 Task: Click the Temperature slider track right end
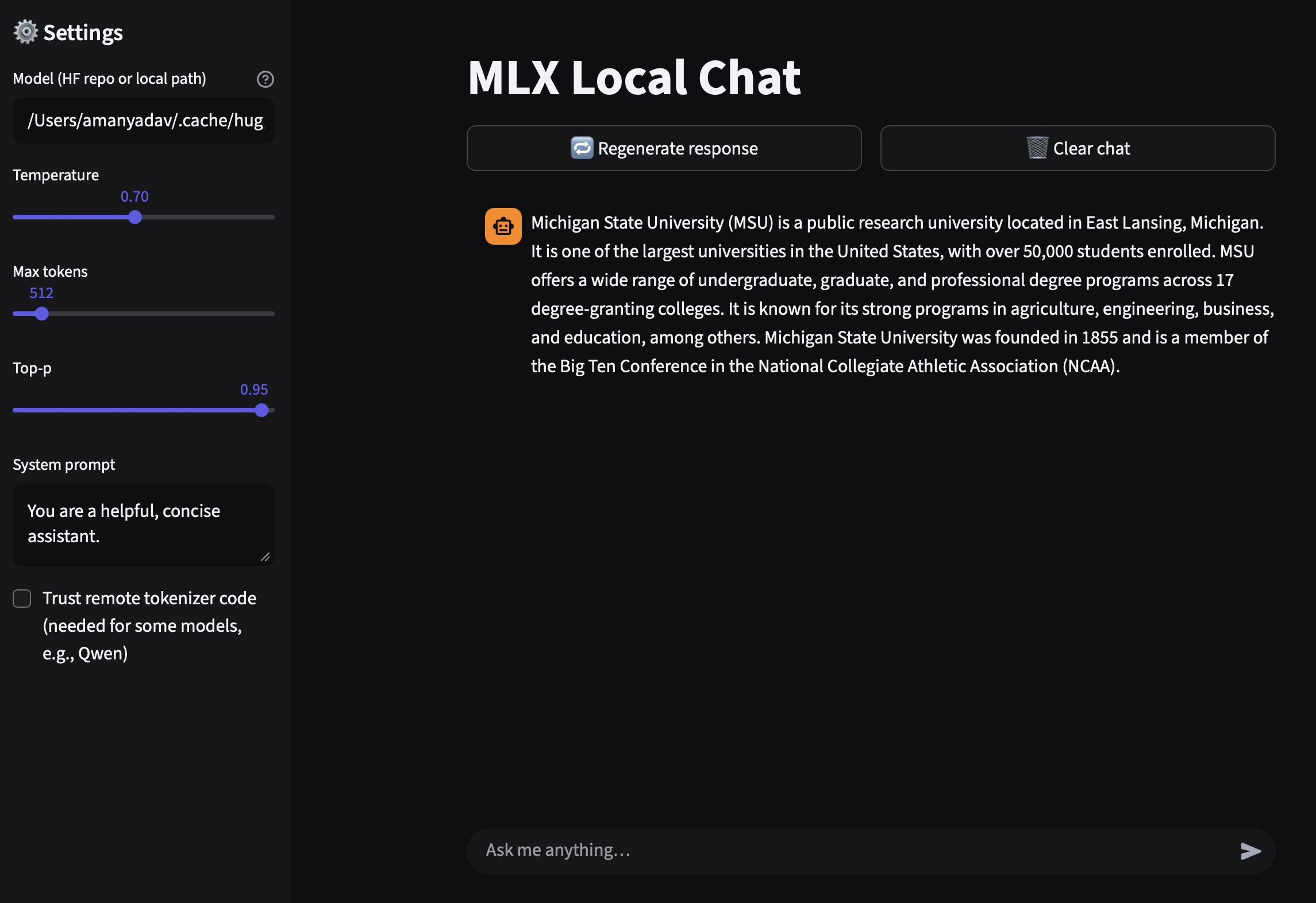click(270, 217)
